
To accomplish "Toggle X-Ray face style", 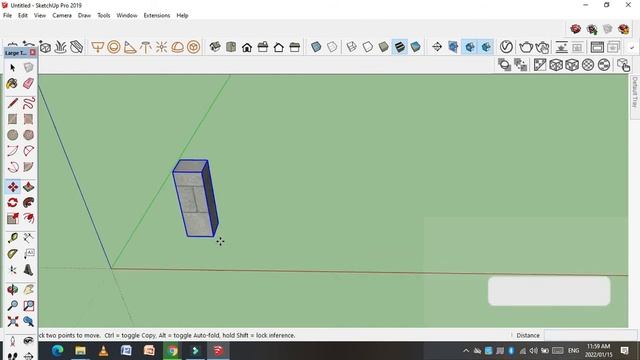I will pos(316,47).
